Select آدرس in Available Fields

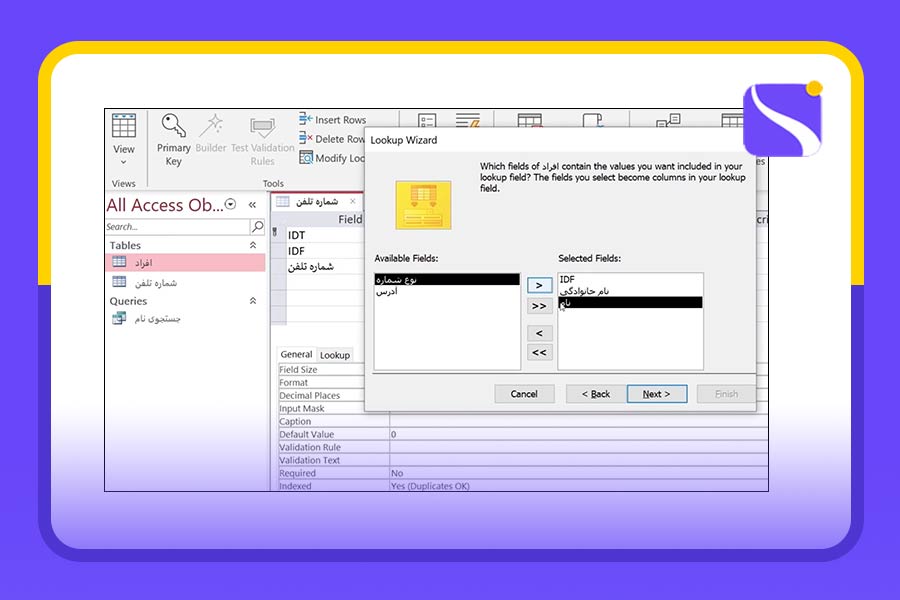coord(447,292)
